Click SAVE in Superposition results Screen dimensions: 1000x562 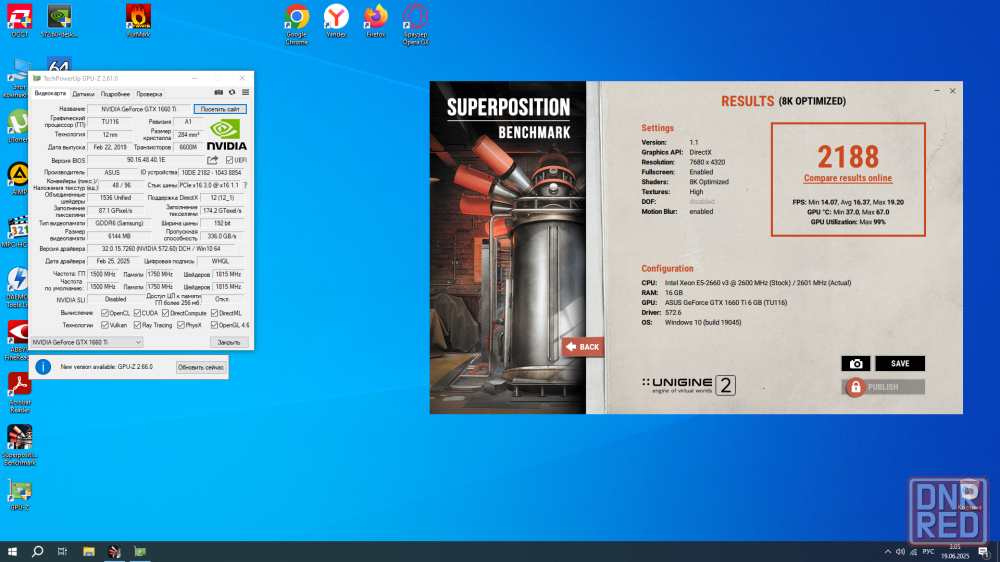tap(900, 364)
